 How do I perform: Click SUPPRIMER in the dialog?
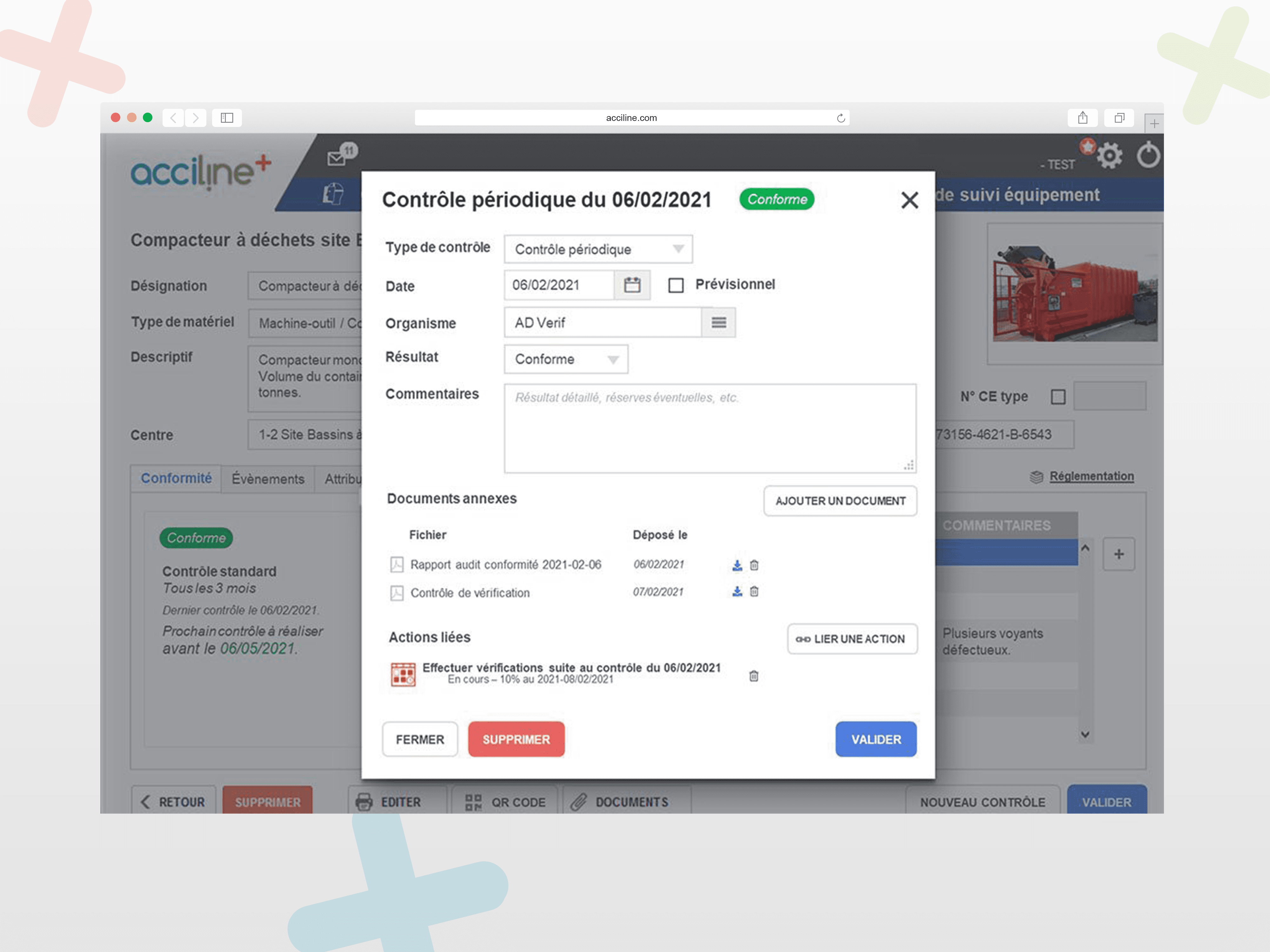point(516,739)
